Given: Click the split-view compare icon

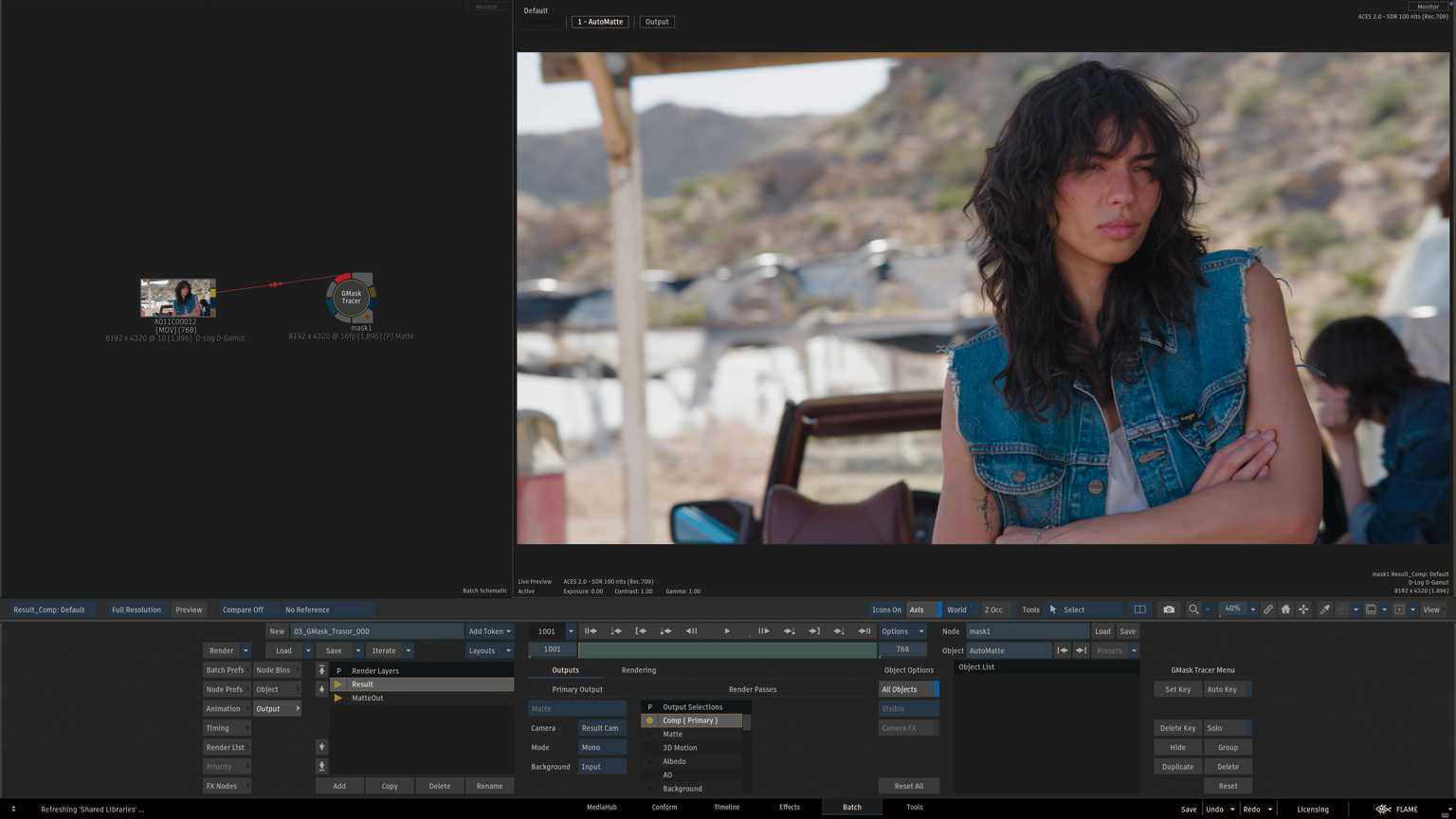Looking at the screenshot, I should click(x=1140, y=610).
